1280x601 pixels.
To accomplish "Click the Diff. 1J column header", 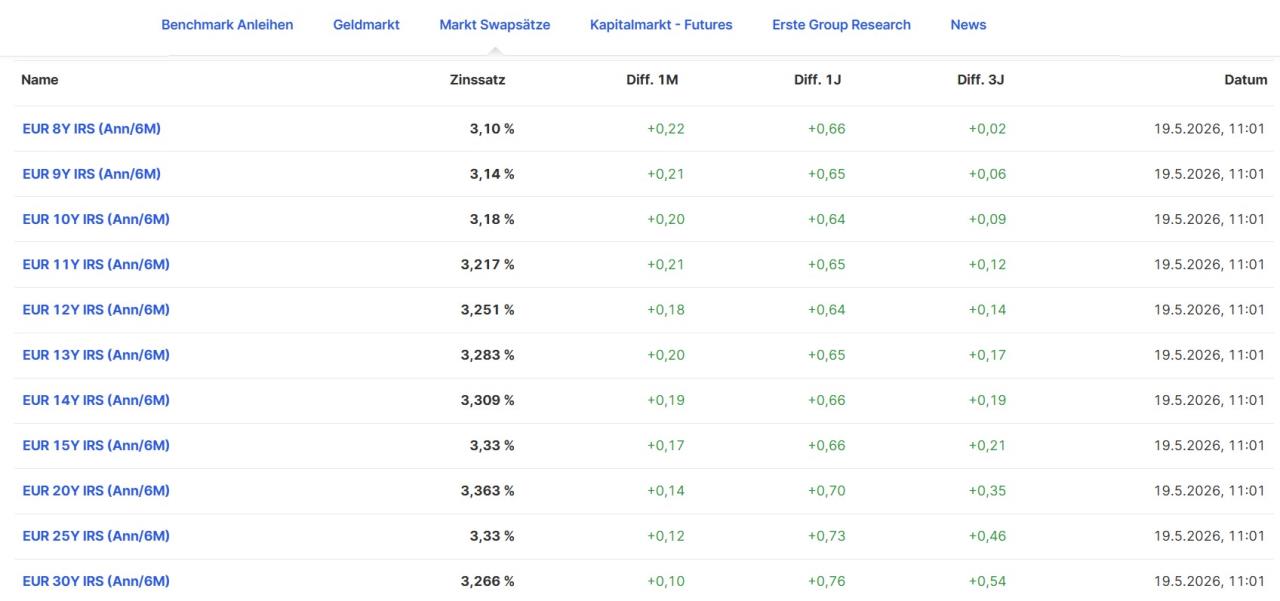I will [x=817, y=80].
